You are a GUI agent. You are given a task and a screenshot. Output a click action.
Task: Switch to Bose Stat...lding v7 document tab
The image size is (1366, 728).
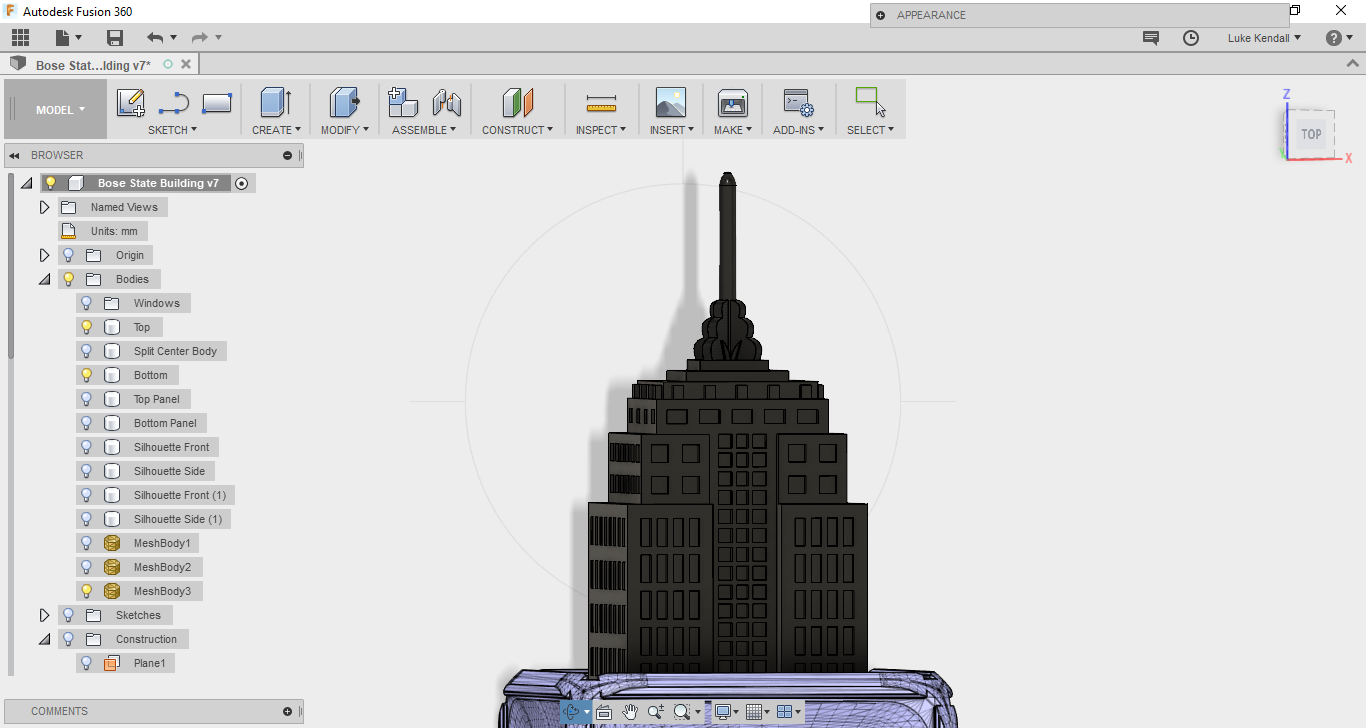point(93,65)
